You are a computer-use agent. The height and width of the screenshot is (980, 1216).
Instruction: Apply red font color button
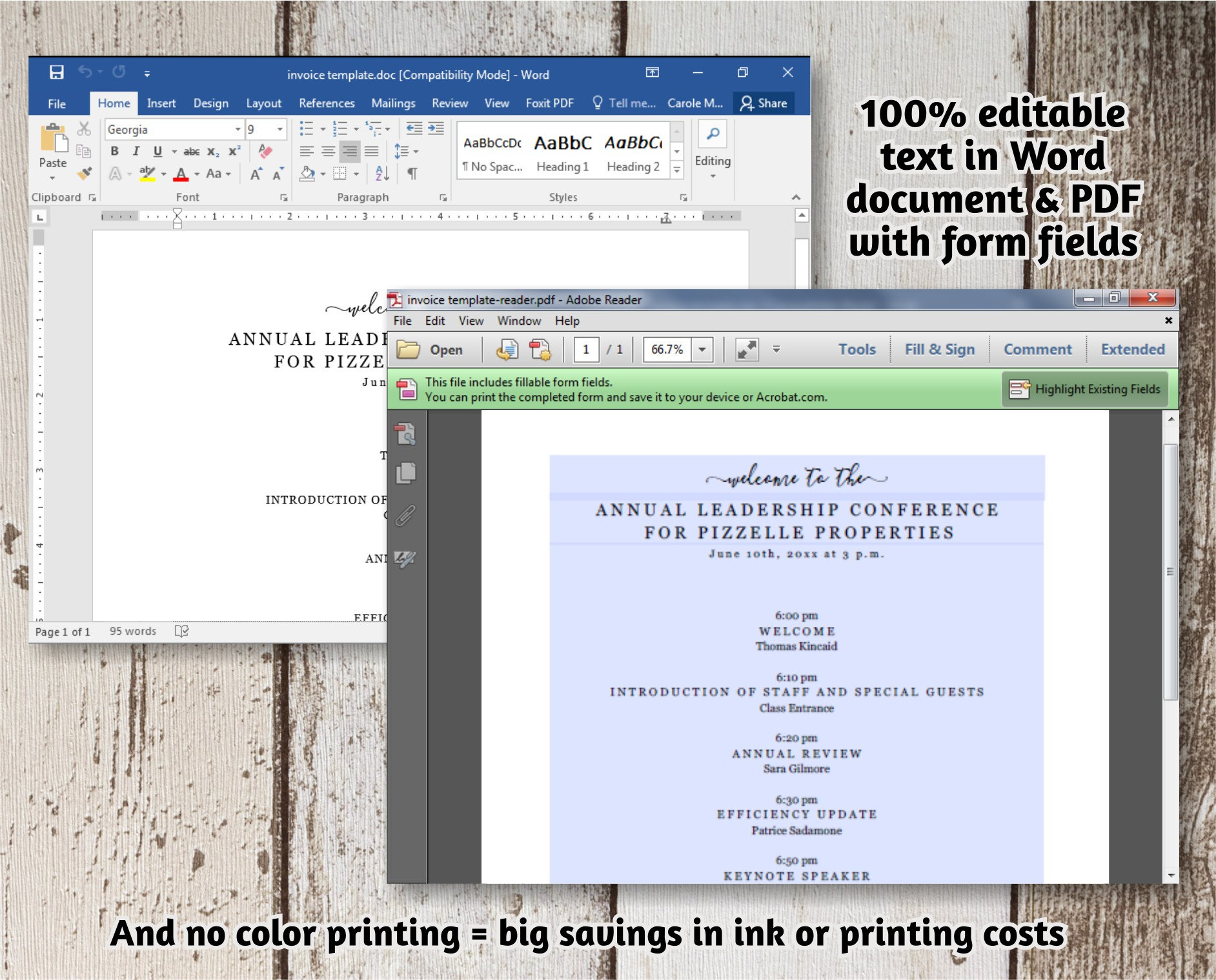(181, 174)
